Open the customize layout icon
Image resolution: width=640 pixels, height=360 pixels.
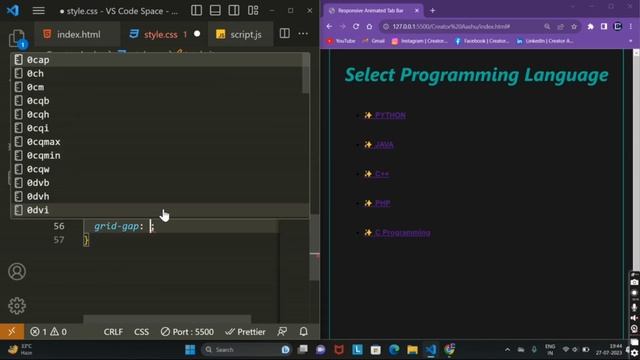click(x=253, y=11)
